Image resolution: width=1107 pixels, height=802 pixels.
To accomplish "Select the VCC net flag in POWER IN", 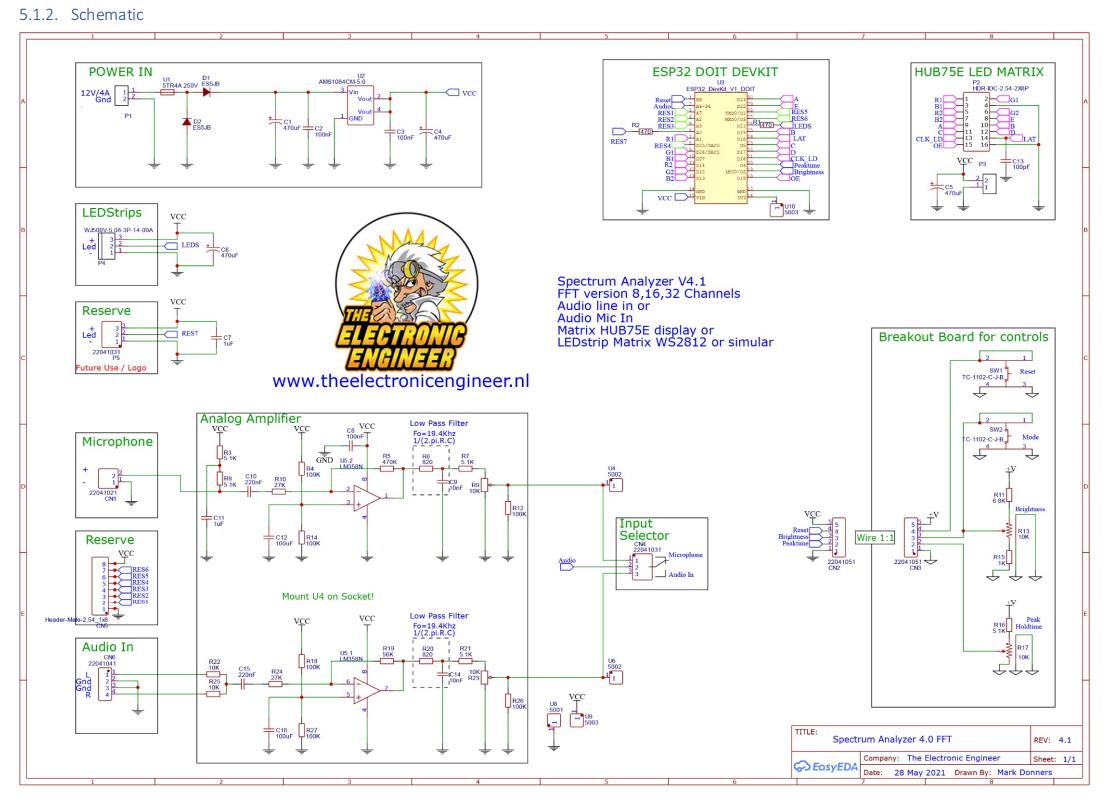I will pyautogui.click(x=462, y=92).
